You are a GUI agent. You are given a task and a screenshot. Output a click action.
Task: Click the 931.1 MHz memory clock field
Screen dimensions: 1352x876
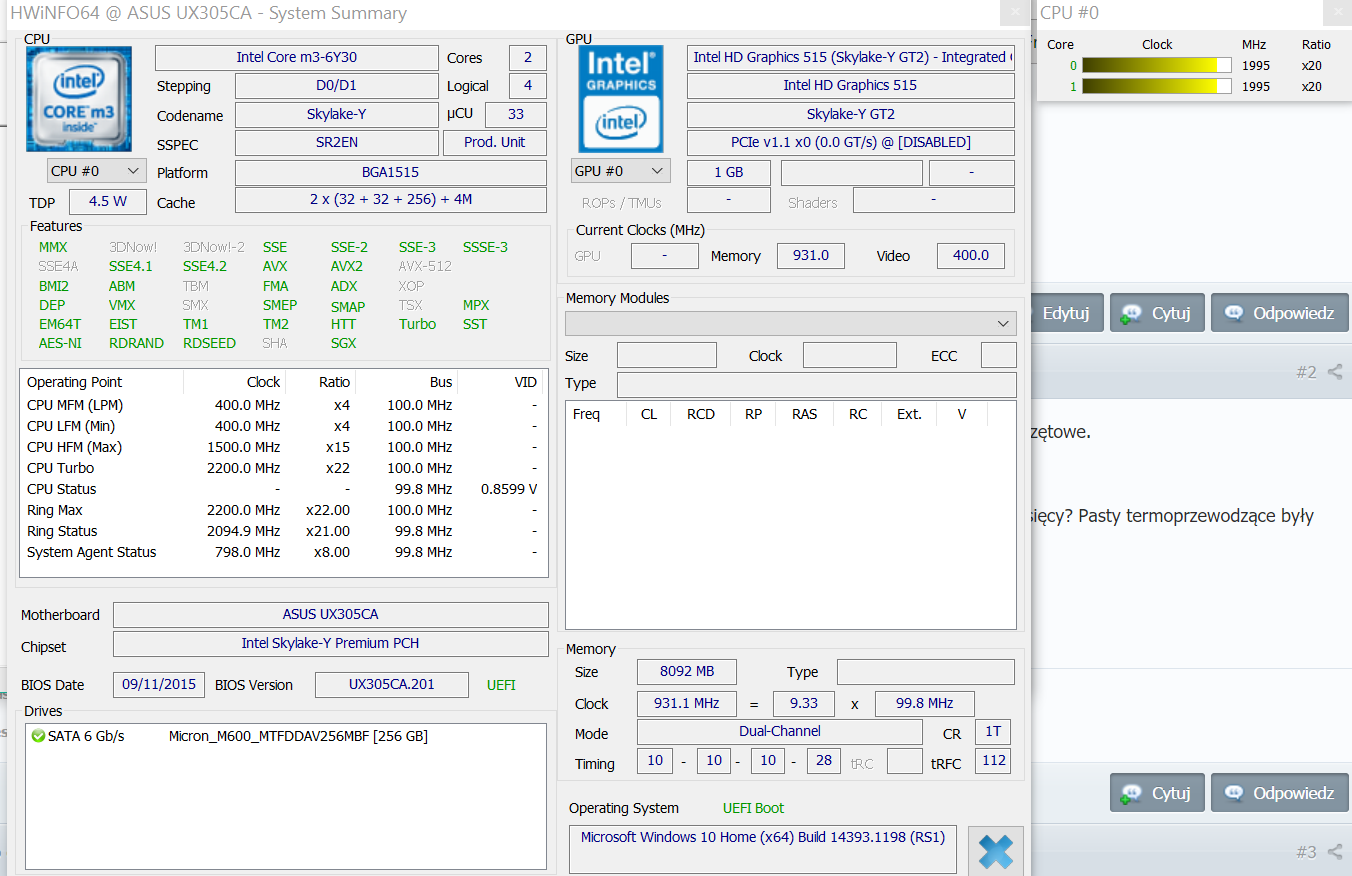coord(687,703)
